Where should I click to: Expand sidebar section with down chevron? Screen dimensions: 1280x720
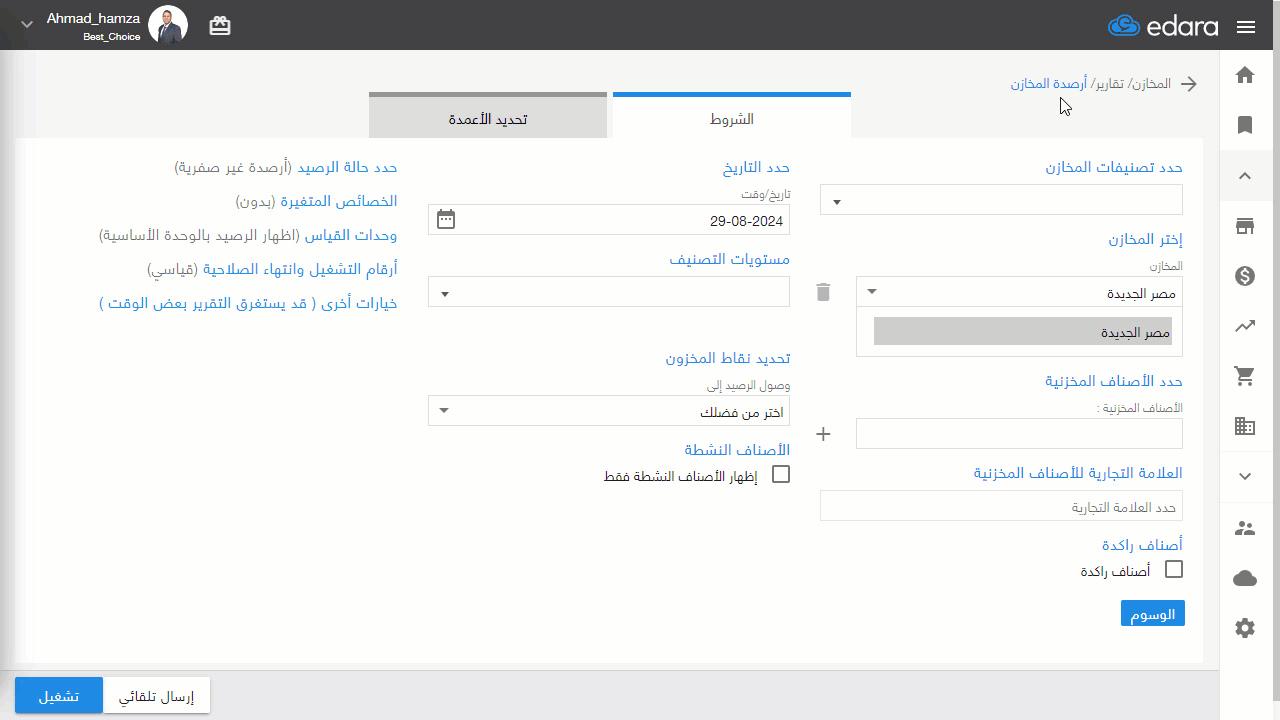pyautogui.click(x=1245, y=477)
